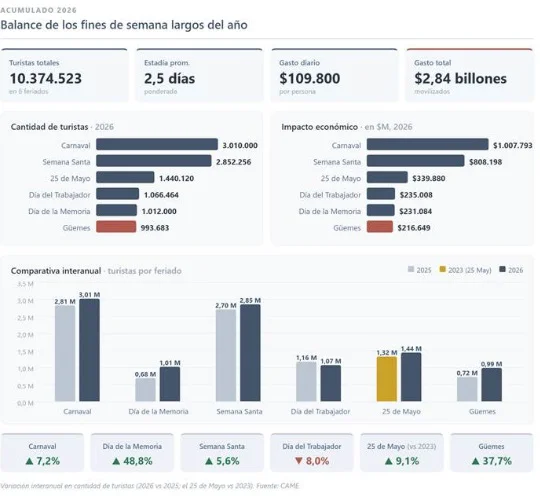Click the green arrow beside 48,8%
The height and width of the screenshot is (496, 540).
pyautogui.click(x=116, y=461)
